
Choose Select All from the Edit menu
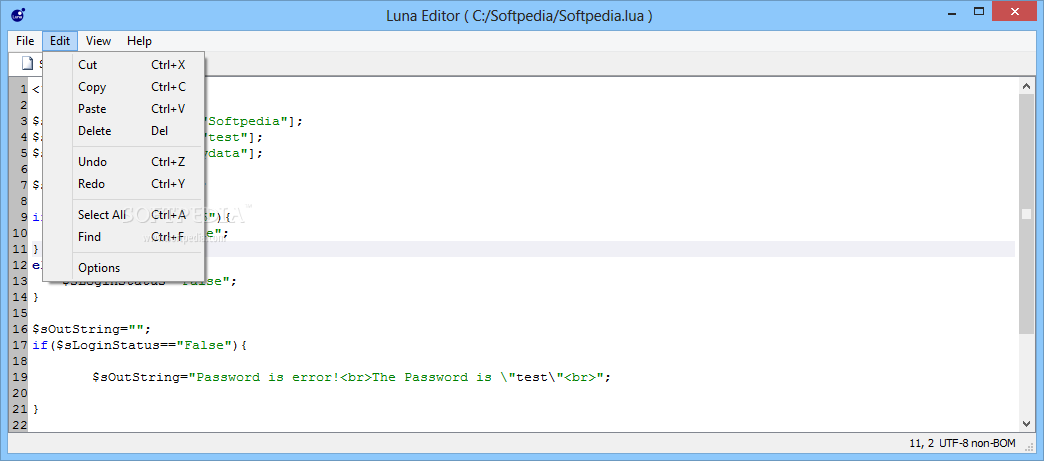pos(124,215)
